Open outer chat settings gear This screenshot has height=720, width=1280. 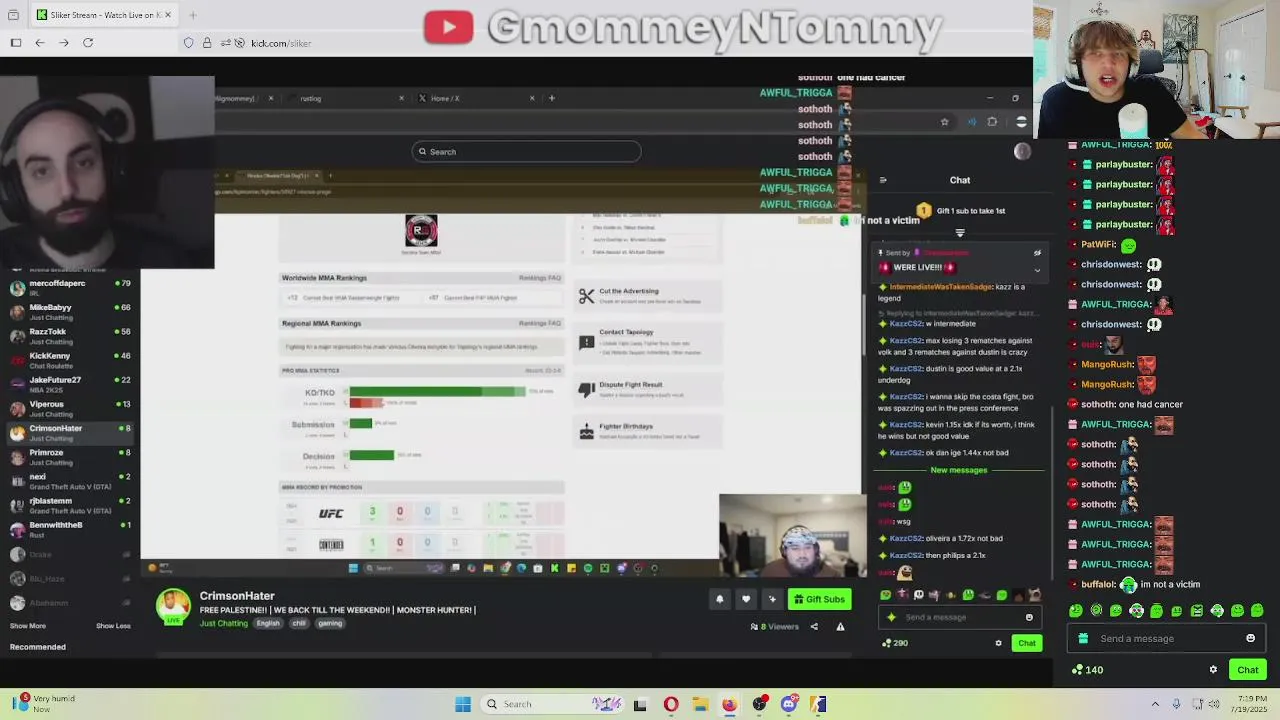pos(1213,670)
